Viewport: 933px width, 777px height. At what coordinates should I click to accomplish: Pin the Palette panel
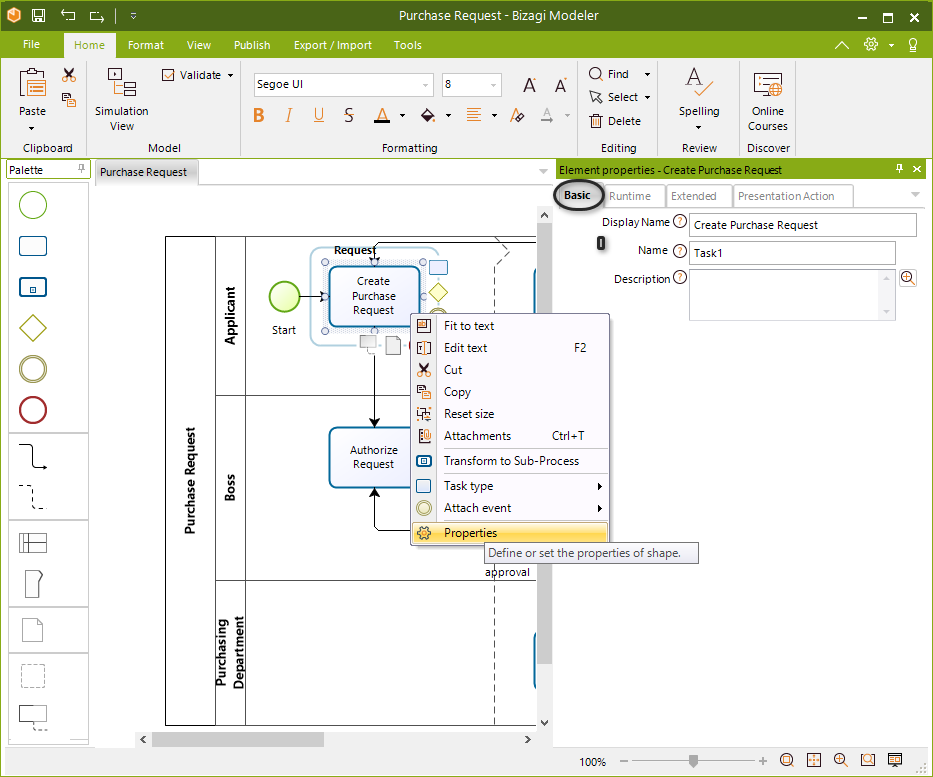point(82,169)
